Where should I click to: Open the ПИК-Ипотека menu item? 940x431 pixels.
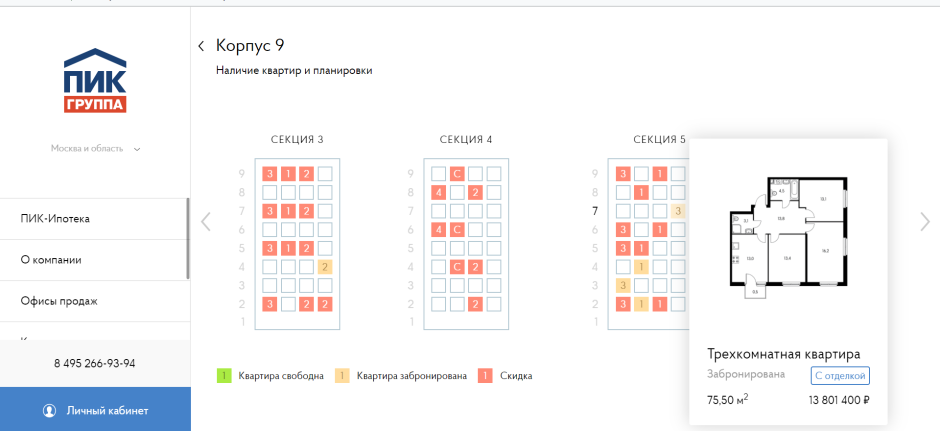(x=64, y=218)
